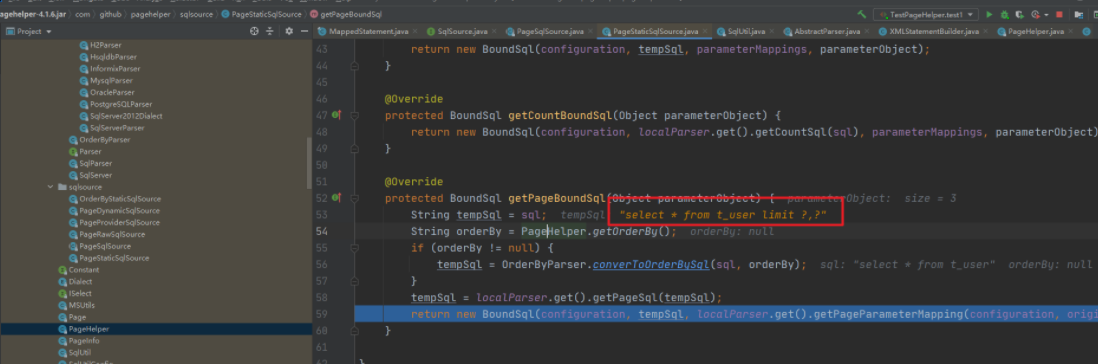Click the getPageBoundSql breadcrumb
The image size is (1098, 364).
tap(346, 14)
